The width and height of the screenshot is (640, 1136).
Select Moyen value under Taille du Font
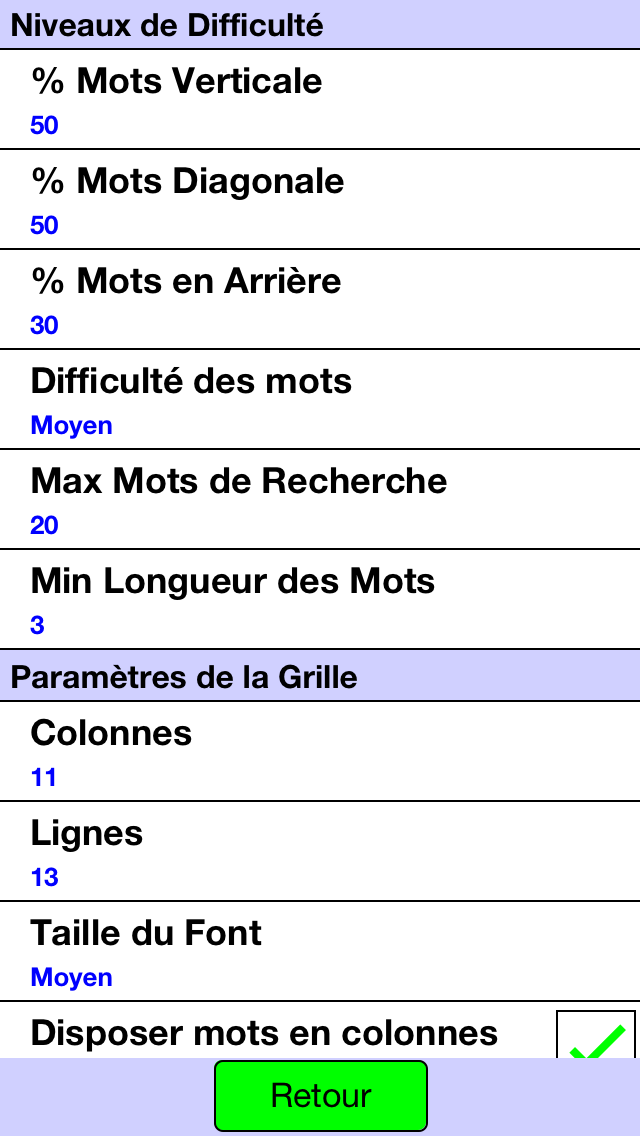click(72, 978)
